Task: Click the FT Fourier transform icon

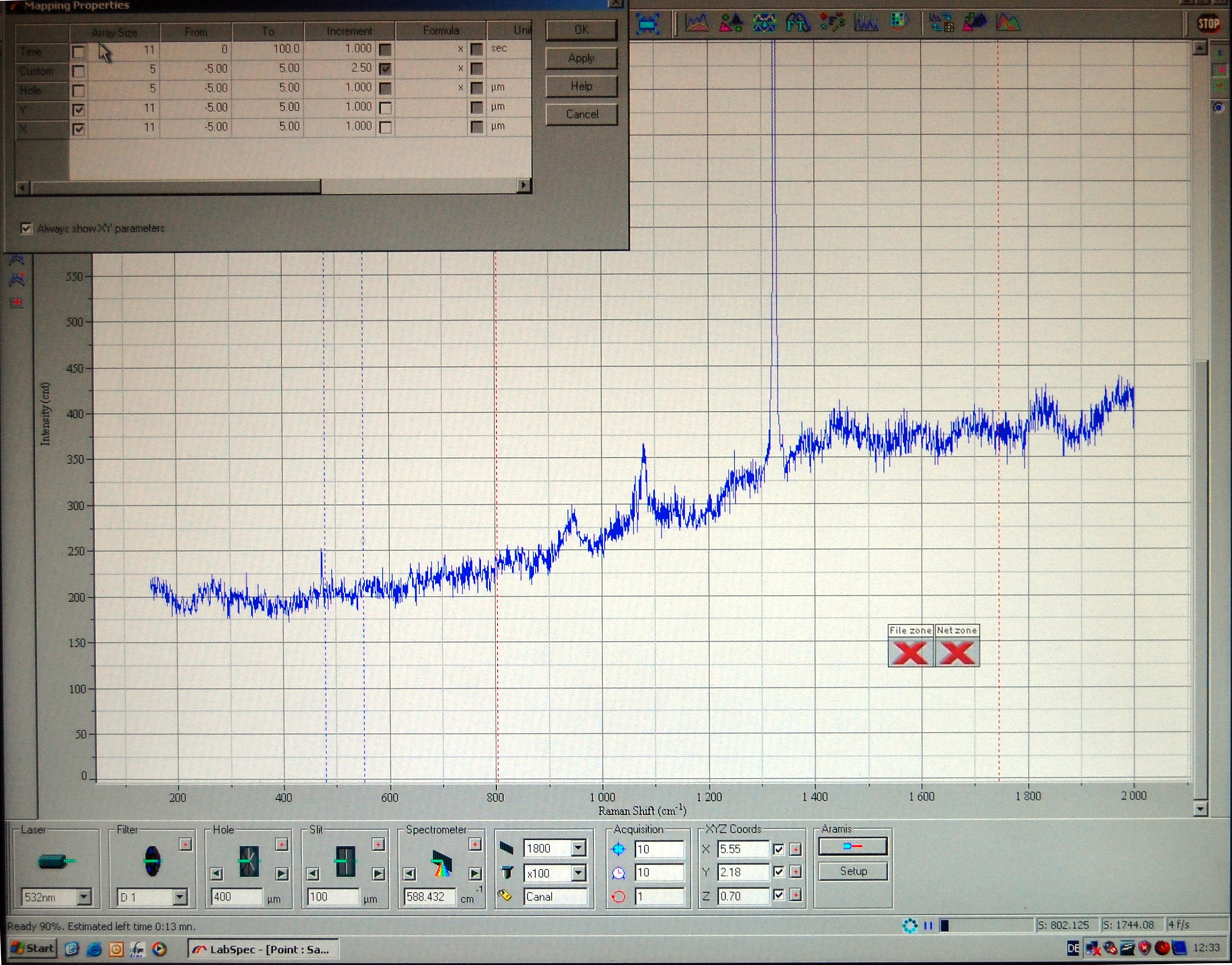Action: pos(798,22)
